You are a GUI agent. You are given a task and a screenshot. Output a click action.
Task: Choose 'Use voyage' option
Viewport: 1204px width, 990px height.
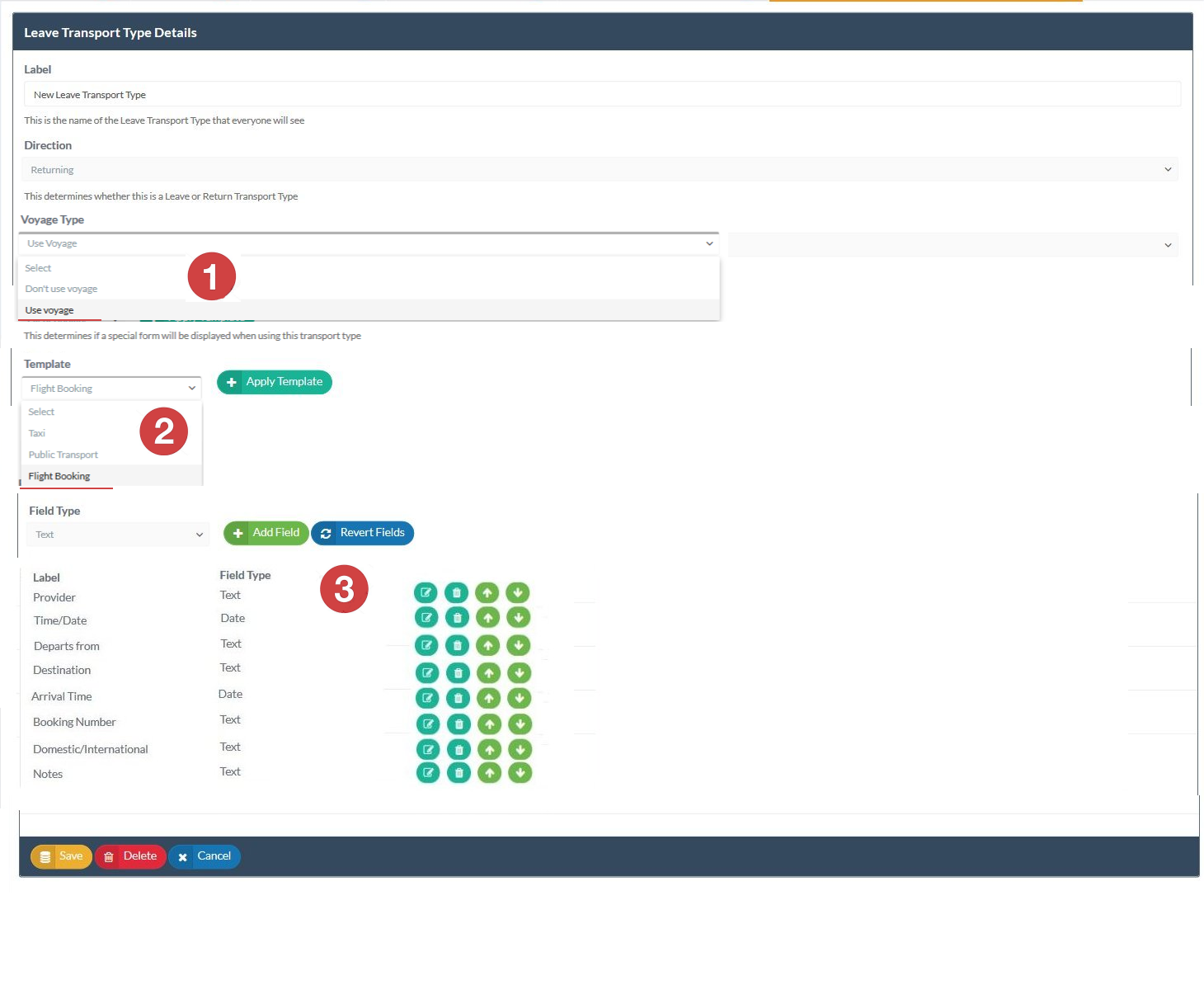pyautogui.click(x=369, y=310)
